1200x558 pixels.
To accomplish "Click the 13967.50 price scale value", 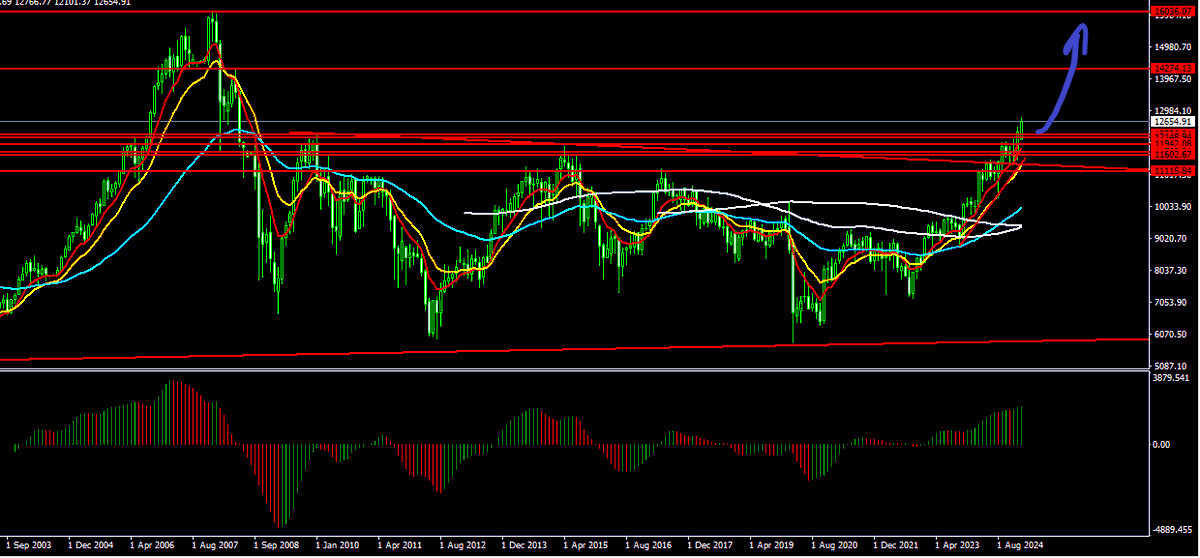I will 1172,79.
